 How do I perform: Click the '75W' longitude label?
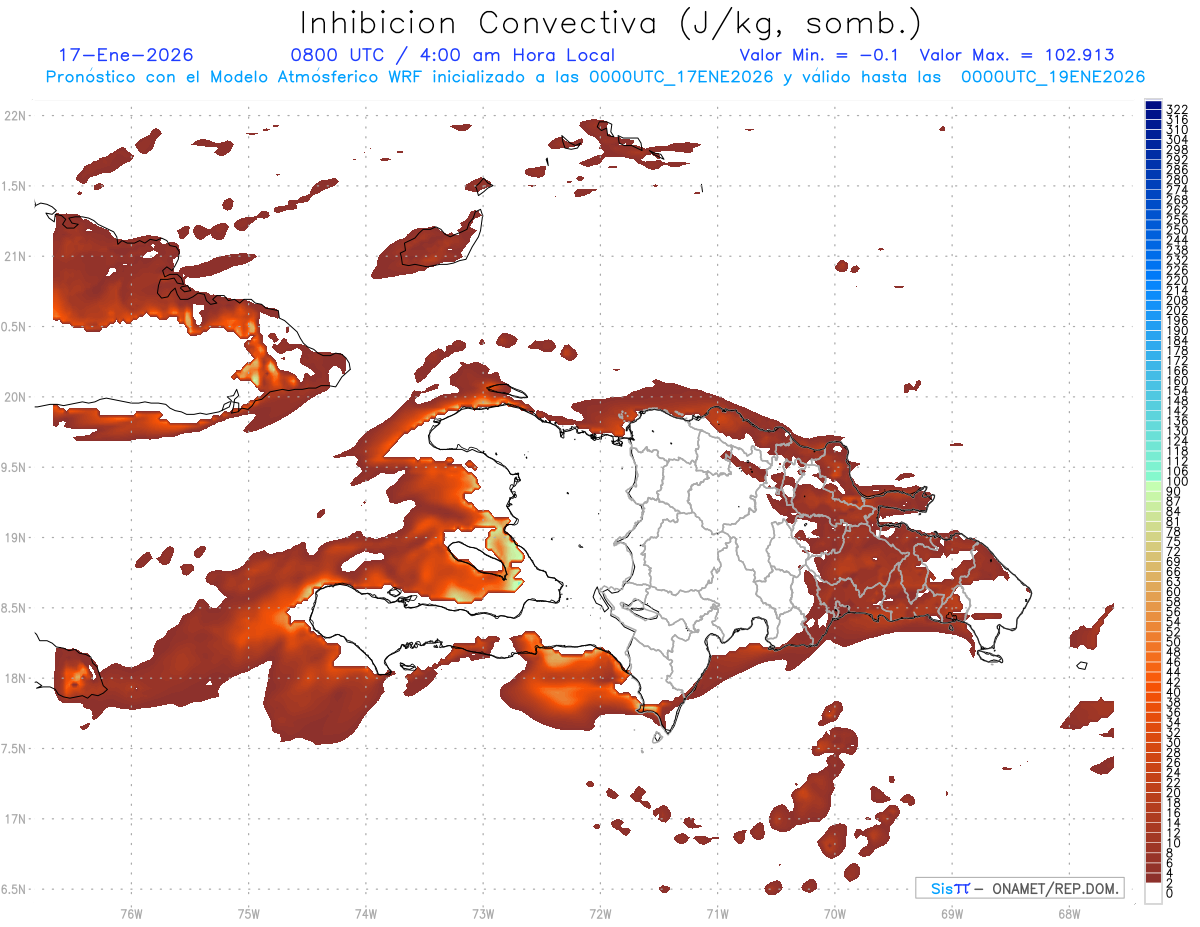(x=248, y=913)
